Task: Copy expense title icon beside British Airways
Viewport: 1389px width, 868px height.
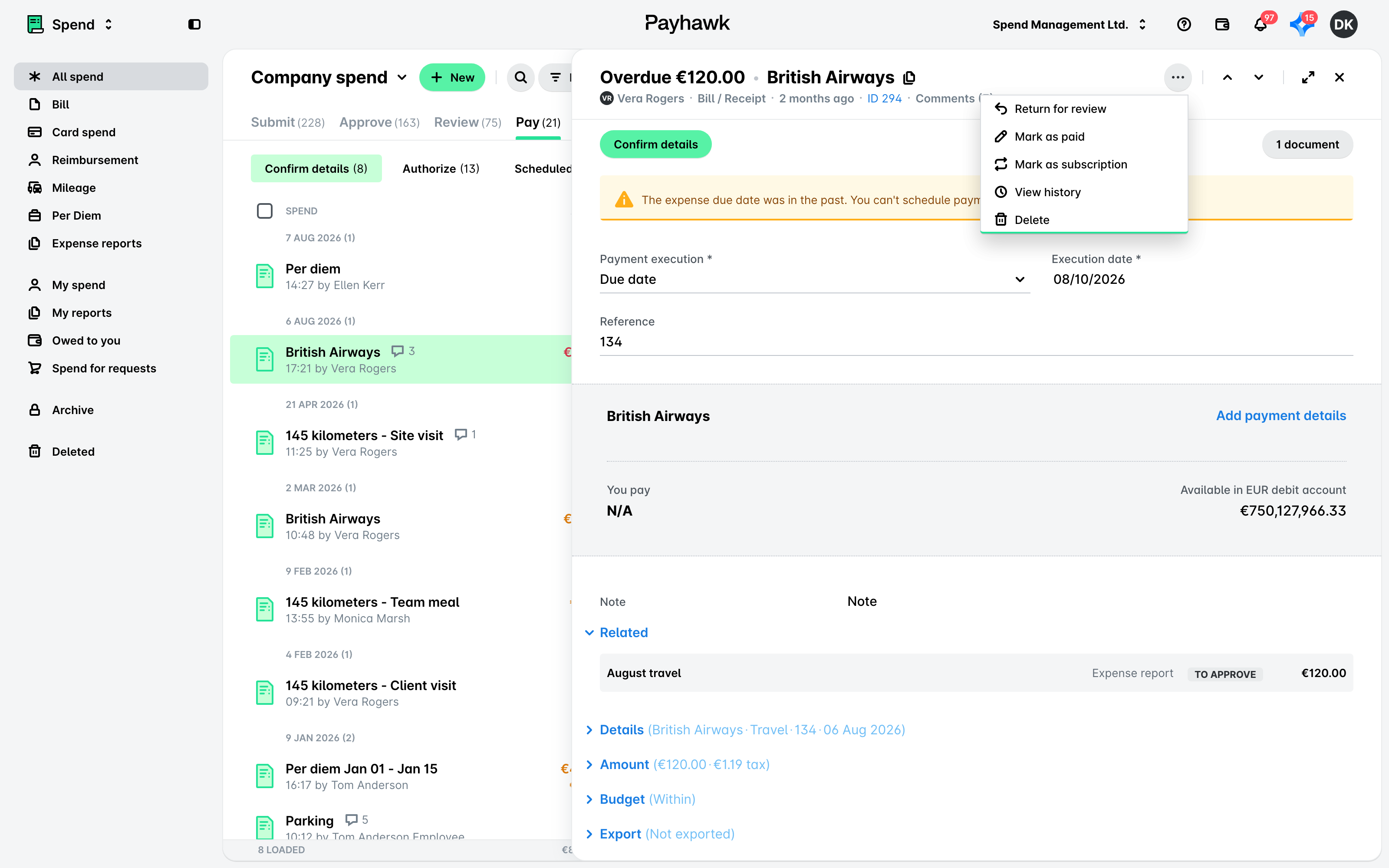Action: click(x=909, y=78)
